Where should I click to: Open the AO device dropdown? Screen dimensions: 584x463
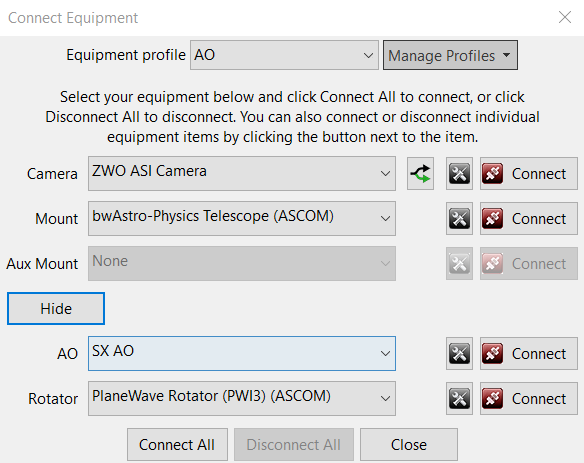[x=242, y=353]
